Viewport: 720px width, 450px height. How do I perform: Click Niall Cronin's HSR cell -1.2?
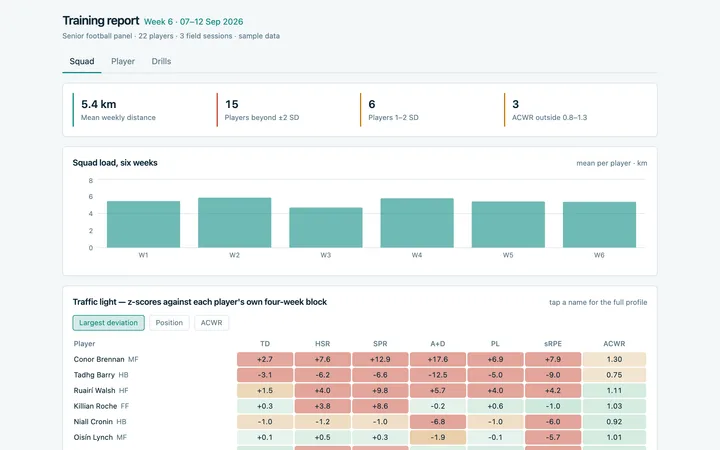(322, 422)
